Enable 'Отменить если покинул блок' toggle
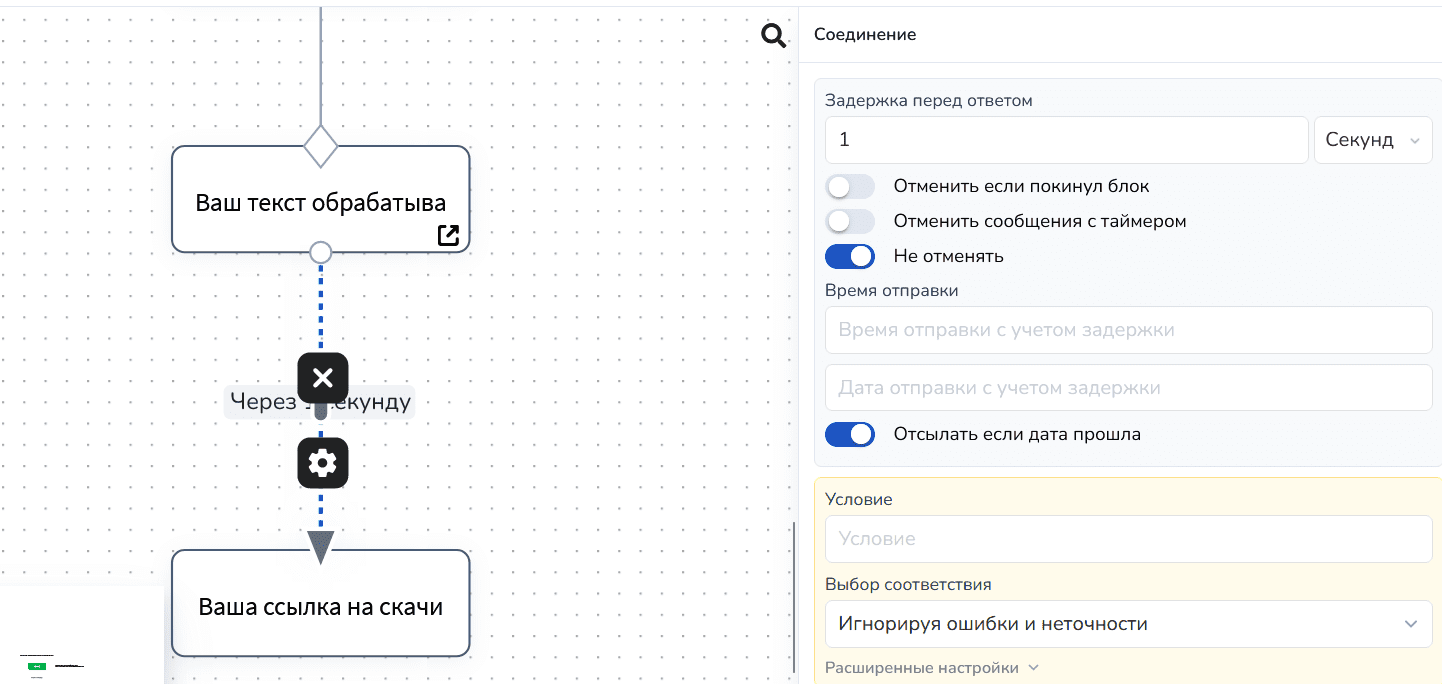The width and height of the screenshot is (1442, 684). pyautogui.click(x=849, y=186)
